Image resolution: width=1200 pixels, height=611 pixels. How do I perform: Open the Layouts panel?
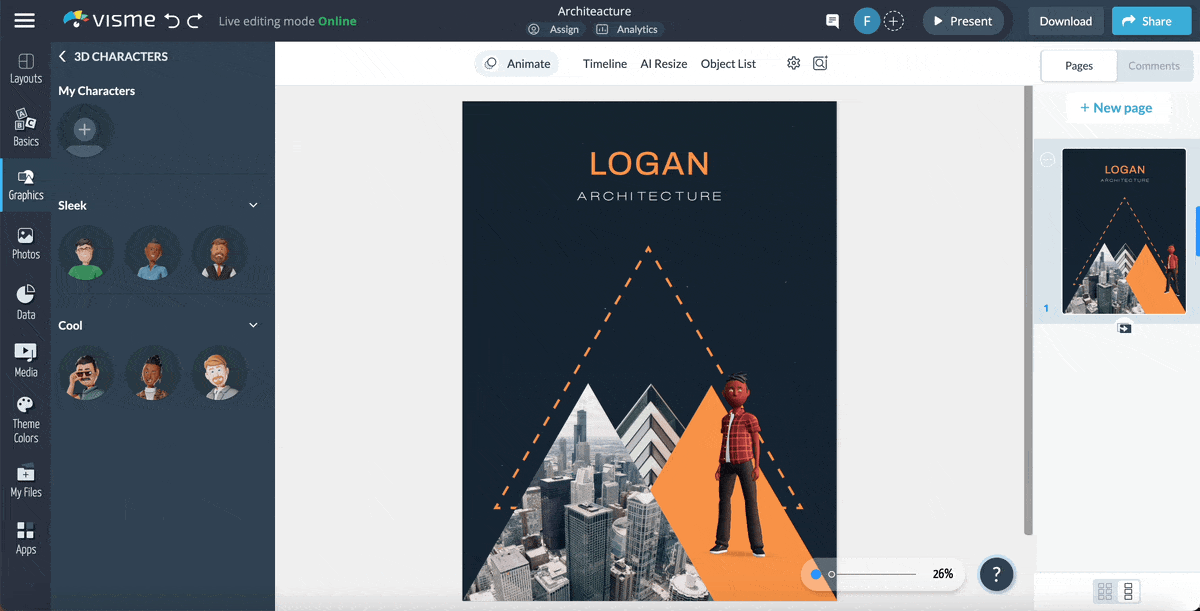[26, 66]
